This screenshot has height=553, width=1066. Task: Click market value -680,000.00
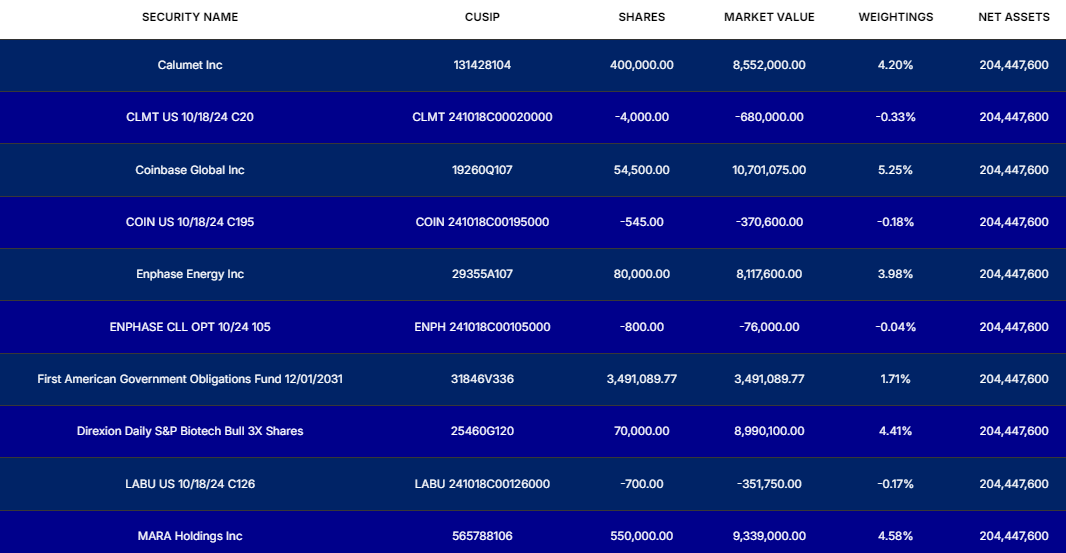(769, 117)
